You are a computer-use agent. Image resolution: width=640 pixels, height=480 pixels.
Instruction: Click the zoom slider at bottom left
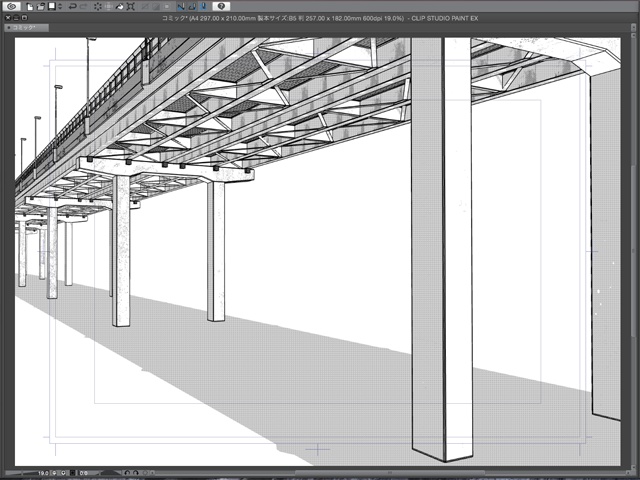coord(20,473)
